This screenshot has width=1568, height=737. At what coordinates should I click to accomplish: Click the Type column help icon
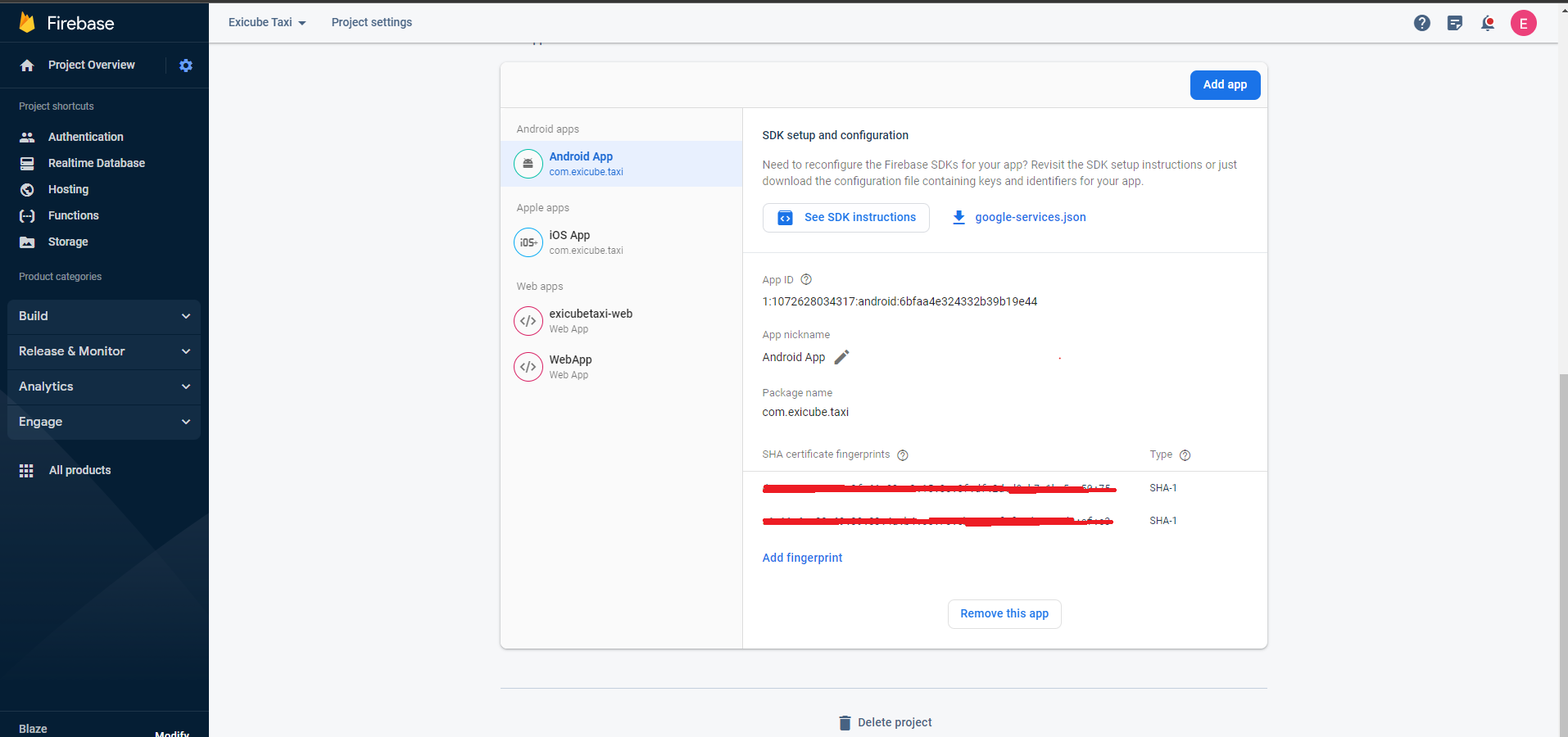click(x=1185, y=455)
